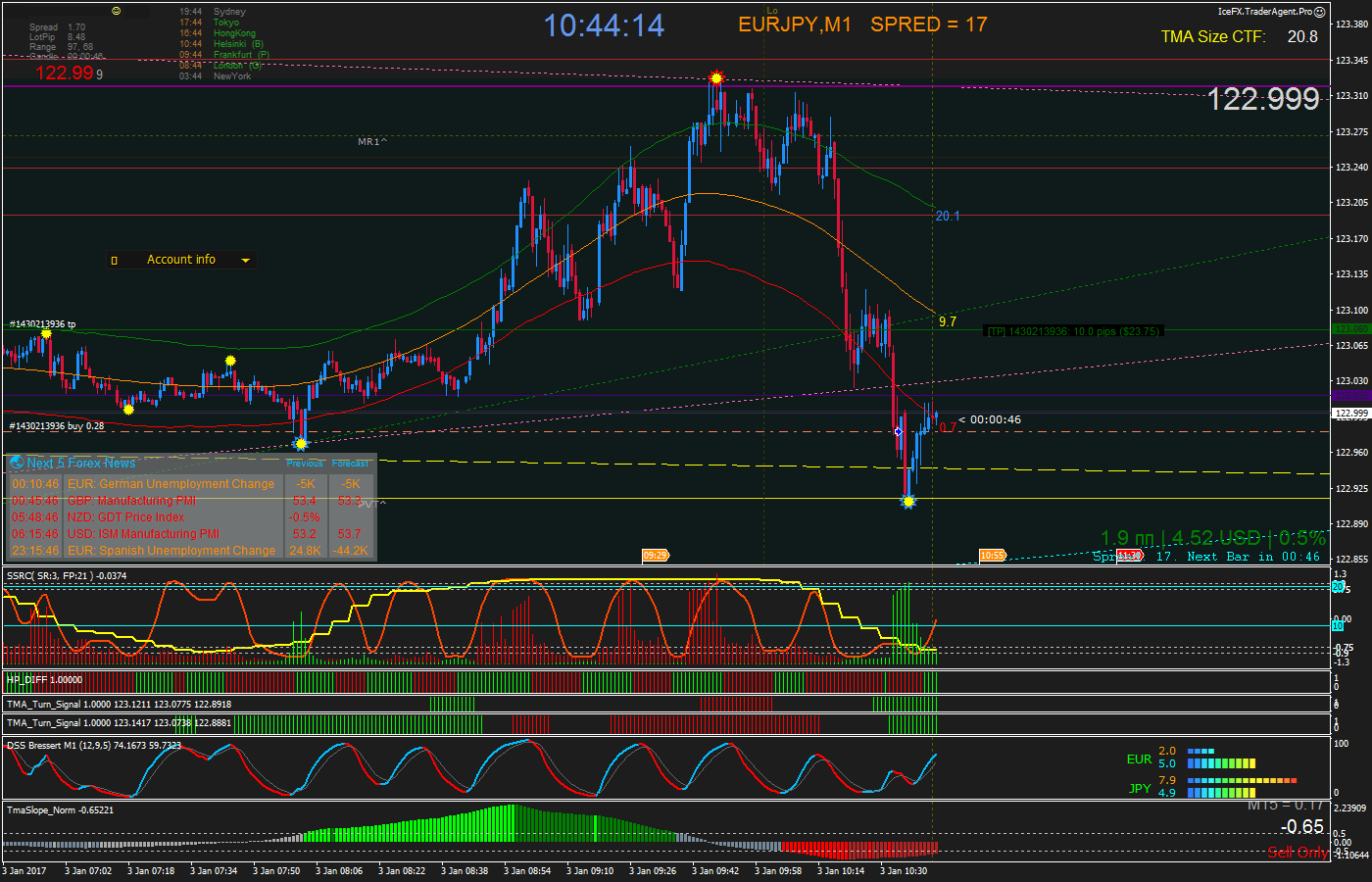
Task: Click the yellow 9.7 band distance label
Action: (x=947, y=321)
